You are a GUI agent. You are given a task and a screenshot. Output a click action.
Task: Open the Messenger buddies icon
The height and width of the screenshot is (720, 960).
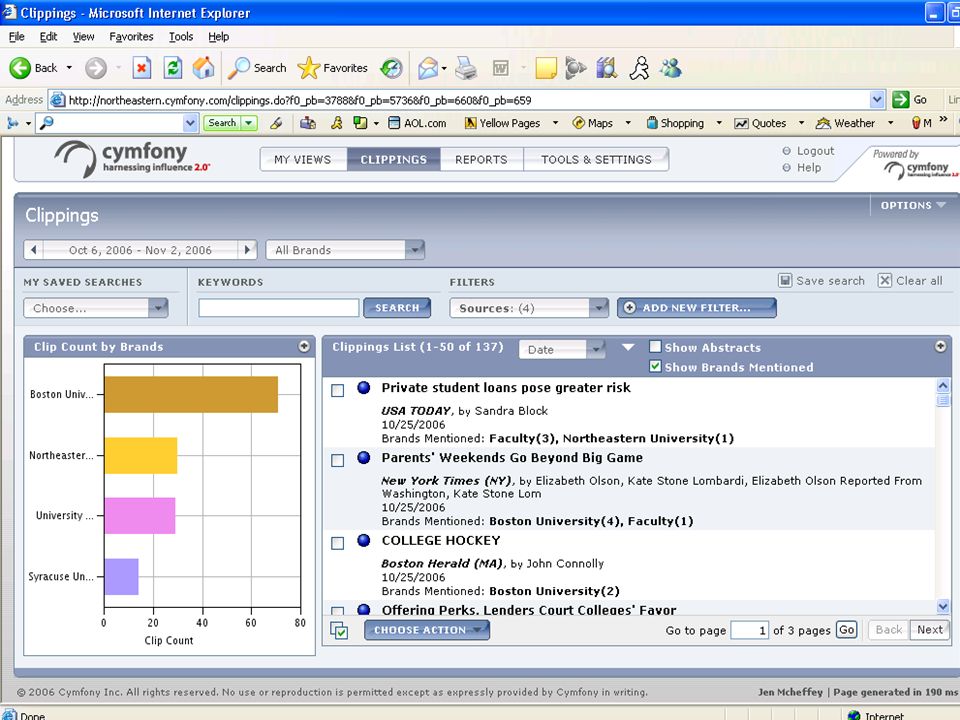[x=671, y=68]
